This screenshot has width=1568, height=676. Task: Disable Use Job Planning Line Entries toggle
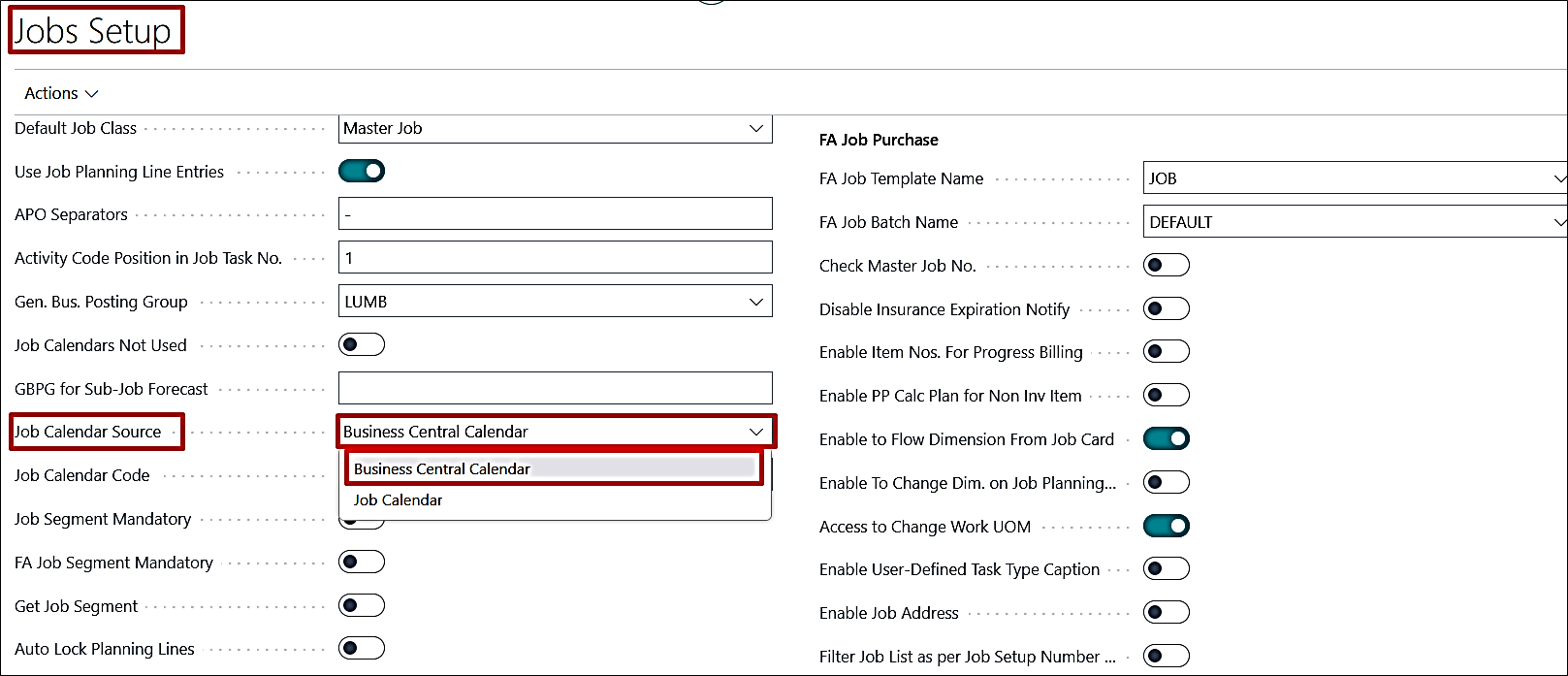click(x=362, y=172)
